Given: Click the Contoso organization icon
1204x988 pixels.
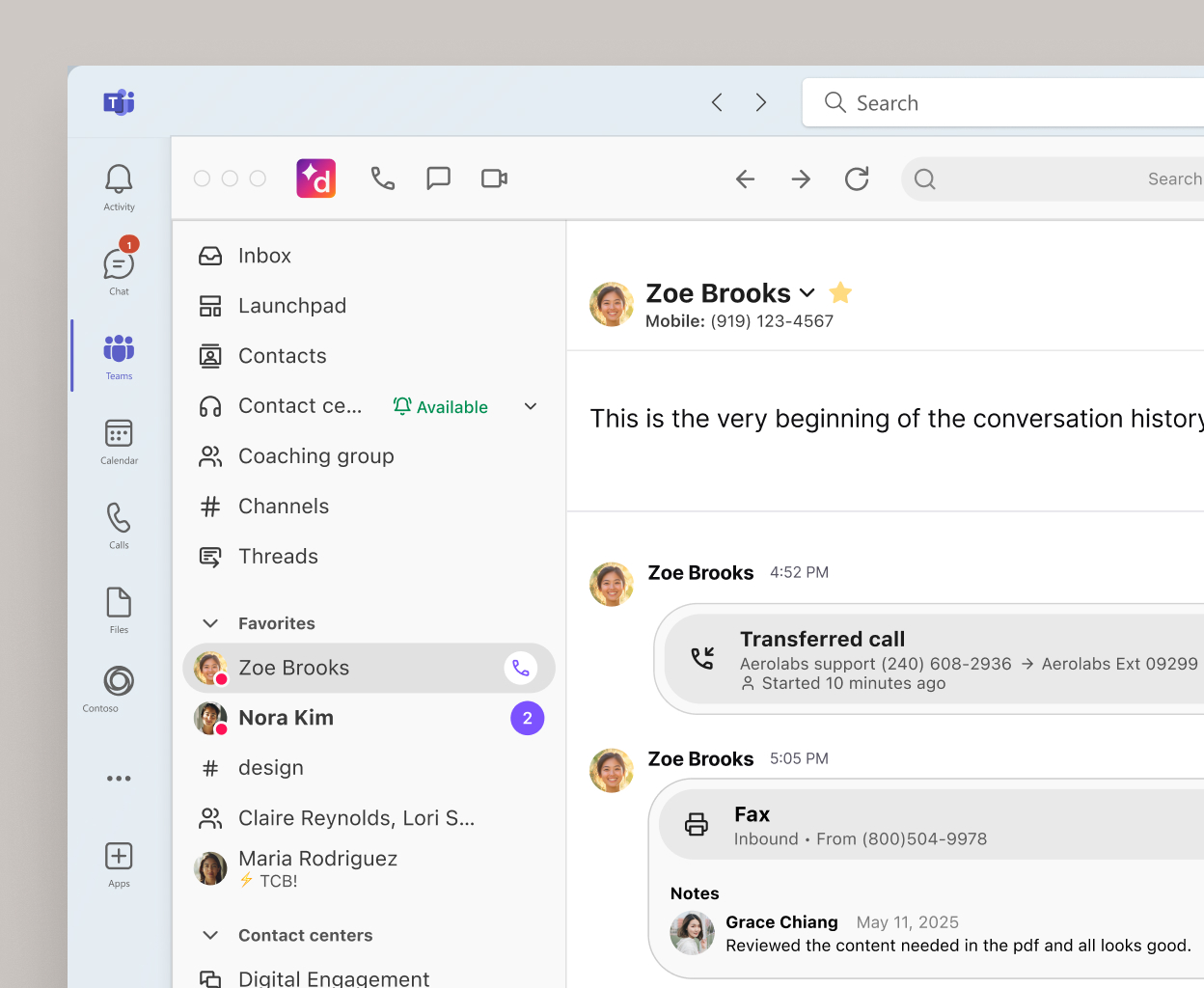Looking at the screenshot, I should 118,681.
